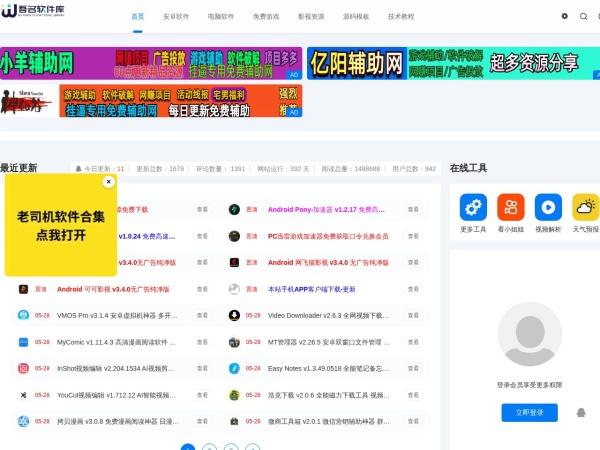Open the 视频解析 play tool icon

coord(548,207)
